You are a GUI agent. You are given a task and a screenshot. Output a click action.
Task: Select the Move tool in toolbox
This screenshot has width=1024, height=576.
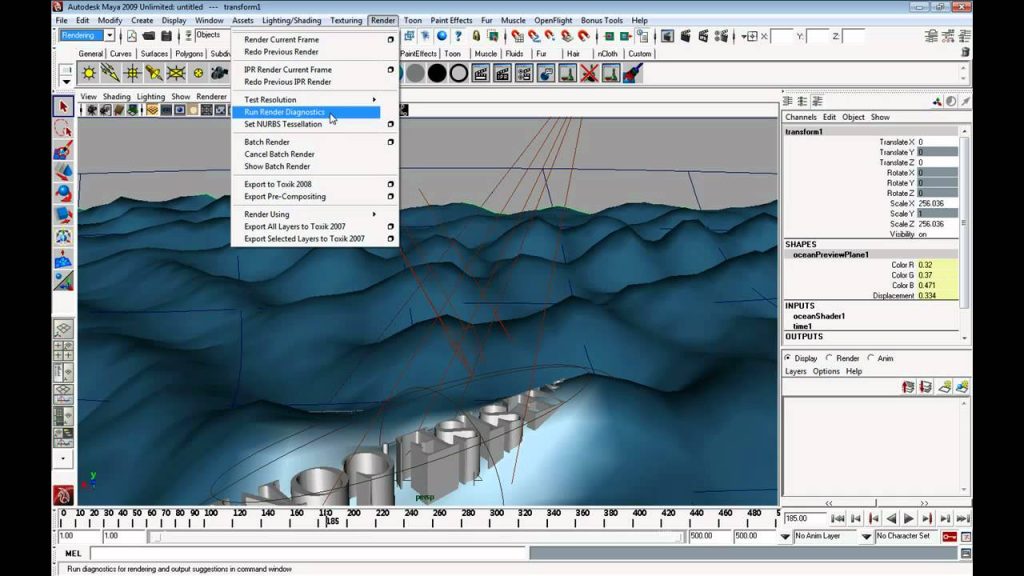point(63,172)
